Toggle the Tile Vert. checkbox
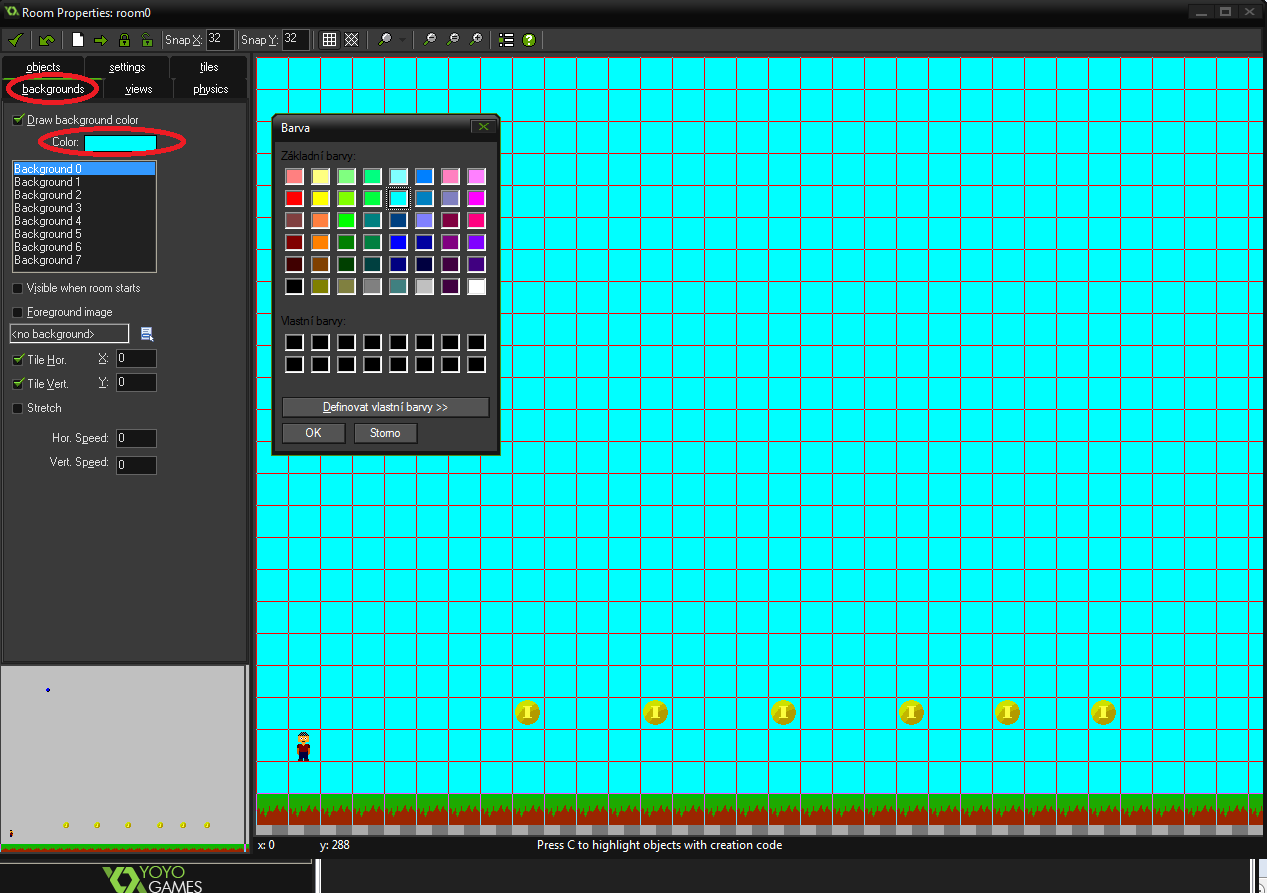 (x=17, y=383)
